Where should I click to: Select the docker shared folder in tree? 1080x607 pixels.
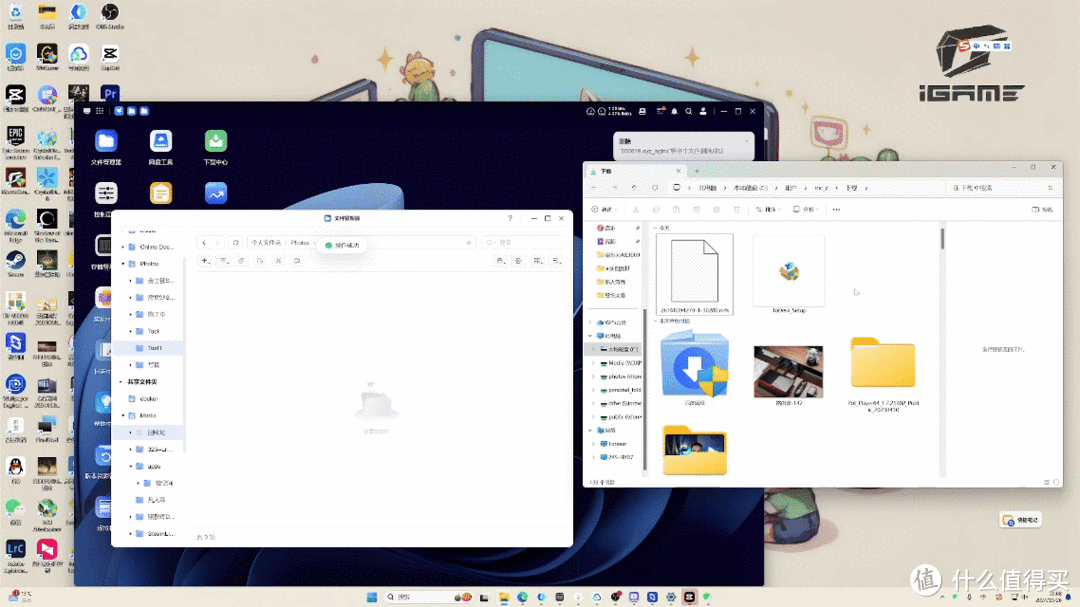point(148,399)
